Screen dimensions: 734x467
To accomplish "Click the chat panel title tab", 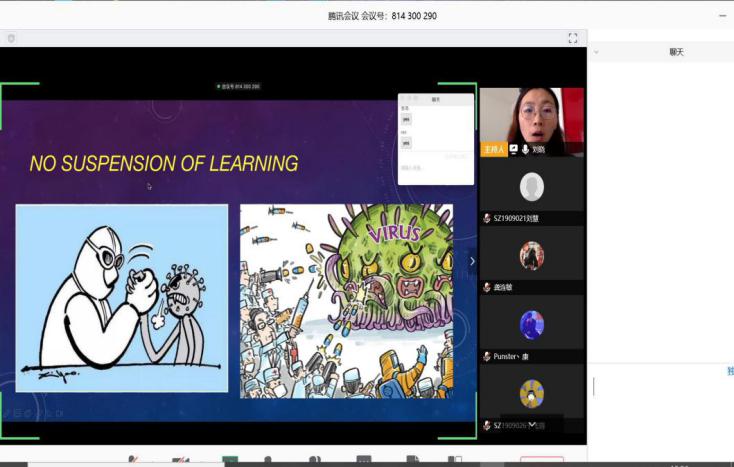I will 677,51.
